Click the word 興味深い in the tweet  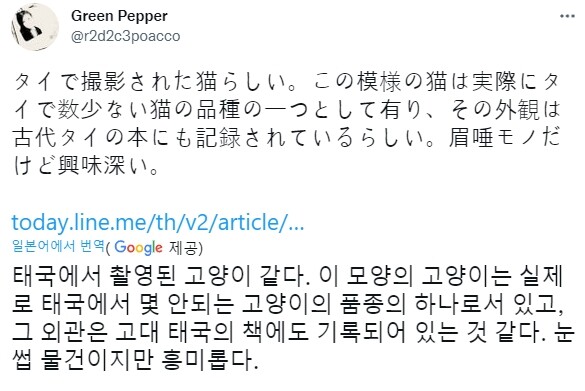(103, 166)
